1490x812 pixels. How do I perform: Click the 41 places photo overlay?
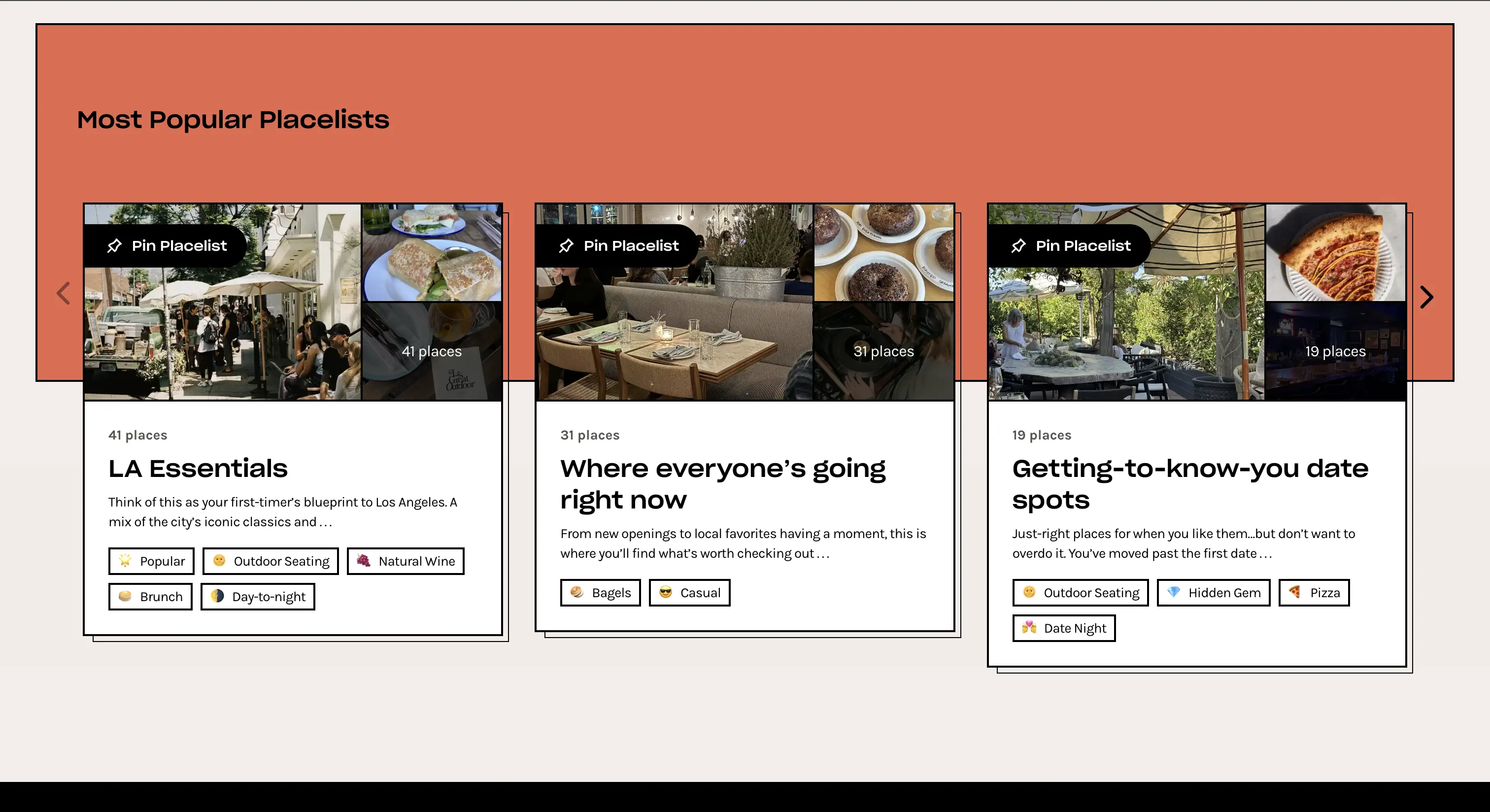(x=432, y=351)
